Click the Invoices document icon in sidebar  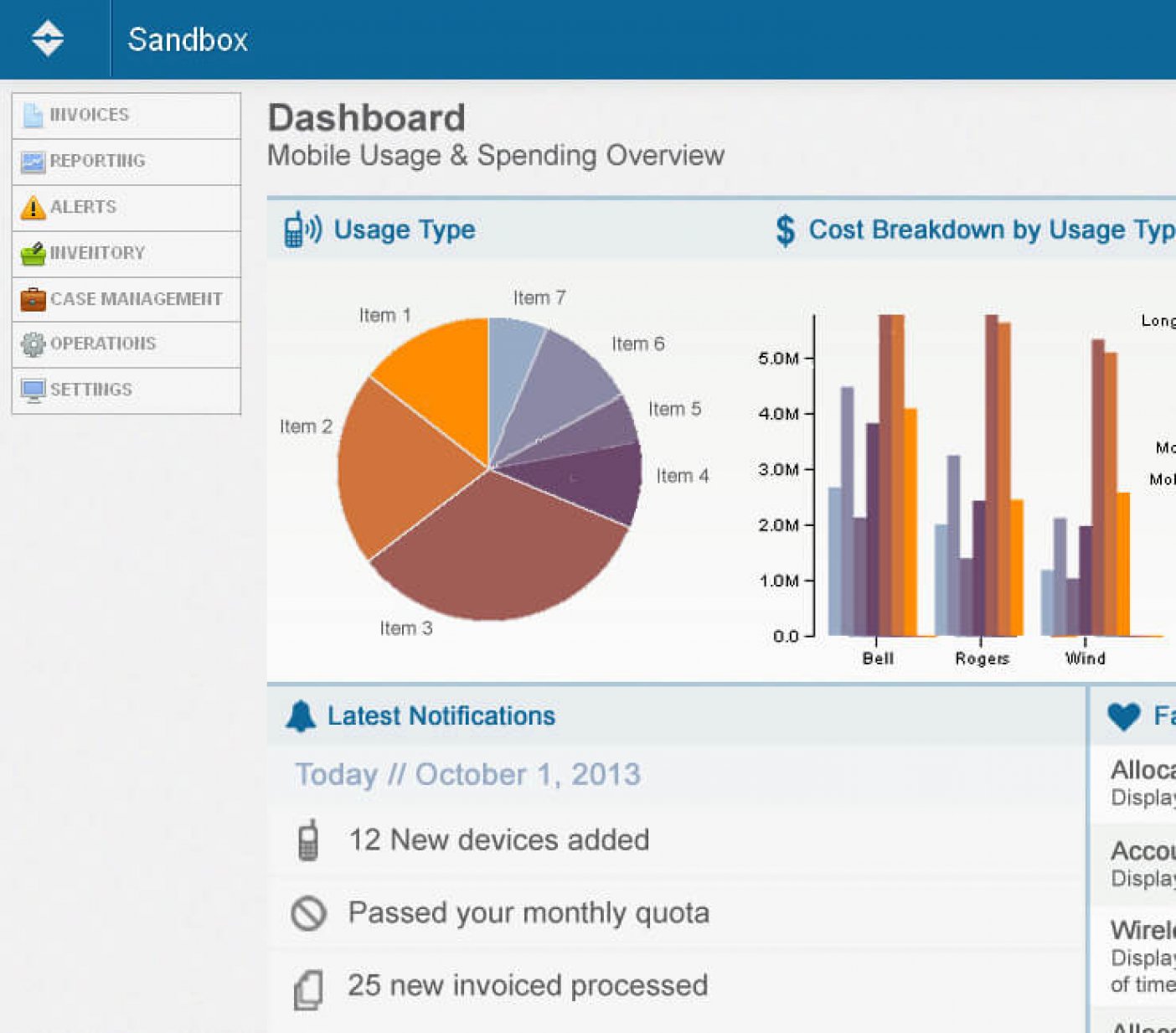[x=33, y=115]
